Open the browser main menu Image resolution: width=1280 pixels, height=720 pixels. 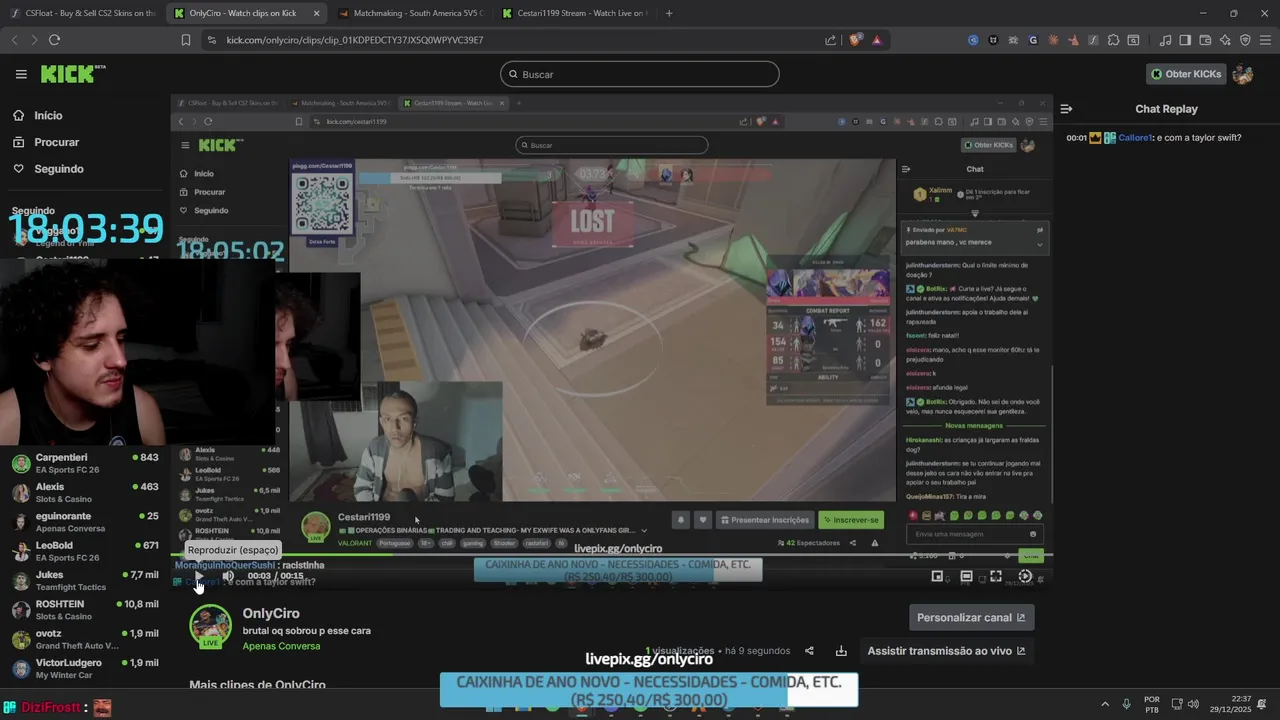1265,40
